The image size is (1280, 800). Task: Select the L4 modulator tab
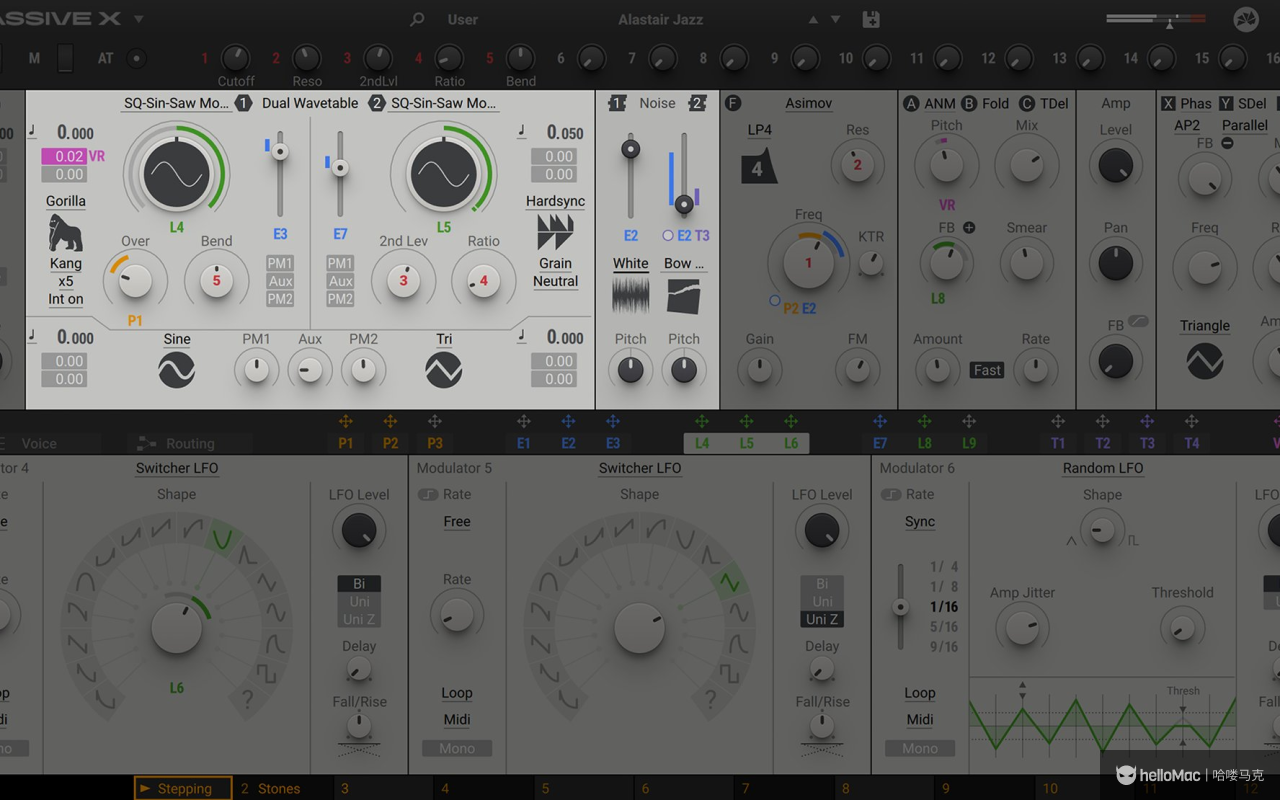click(x=702, y=443)
